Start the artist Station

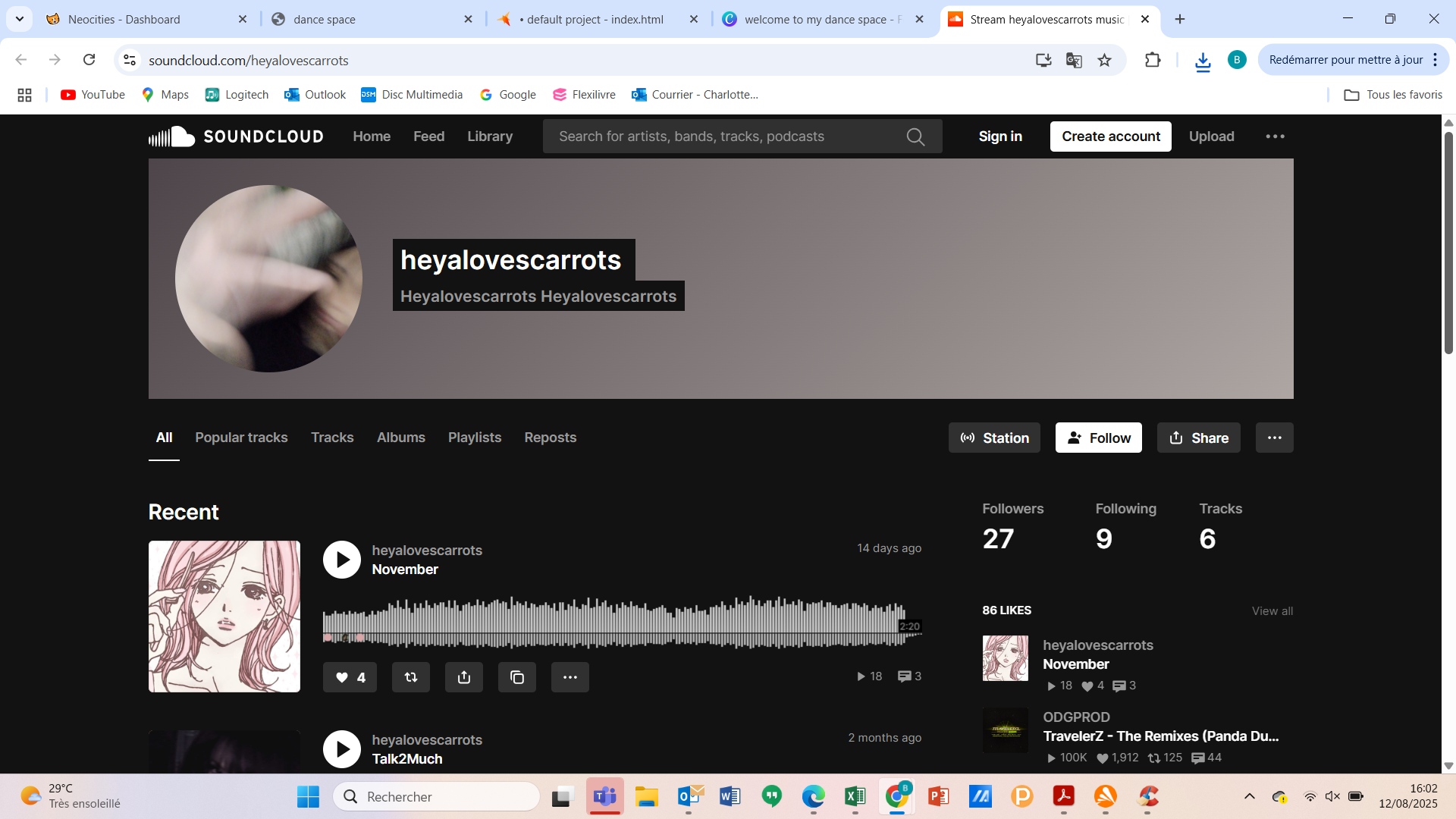pos(994,438)
